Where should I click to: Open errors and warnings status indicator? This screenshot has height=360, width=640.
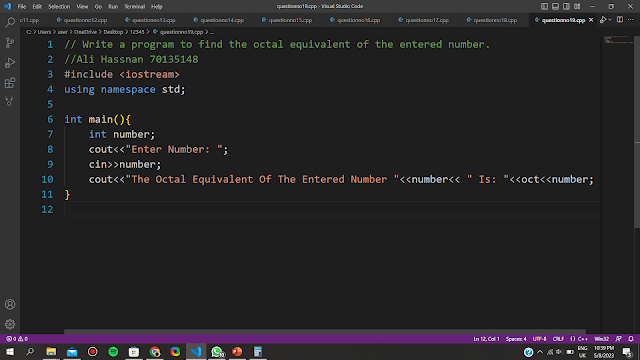coord(17,339)
